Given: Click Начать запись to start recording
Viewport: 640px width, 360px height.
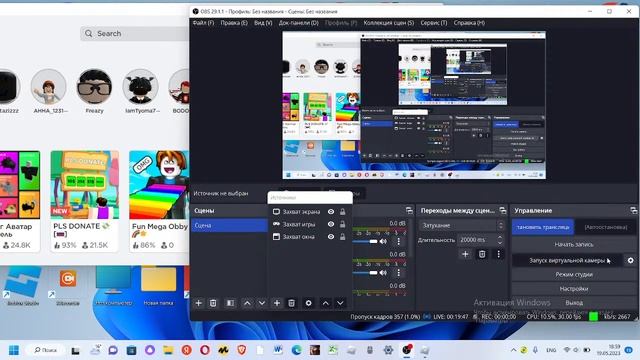Looking at the screenshot, I should pyautogui.click(x=573, y=244).
